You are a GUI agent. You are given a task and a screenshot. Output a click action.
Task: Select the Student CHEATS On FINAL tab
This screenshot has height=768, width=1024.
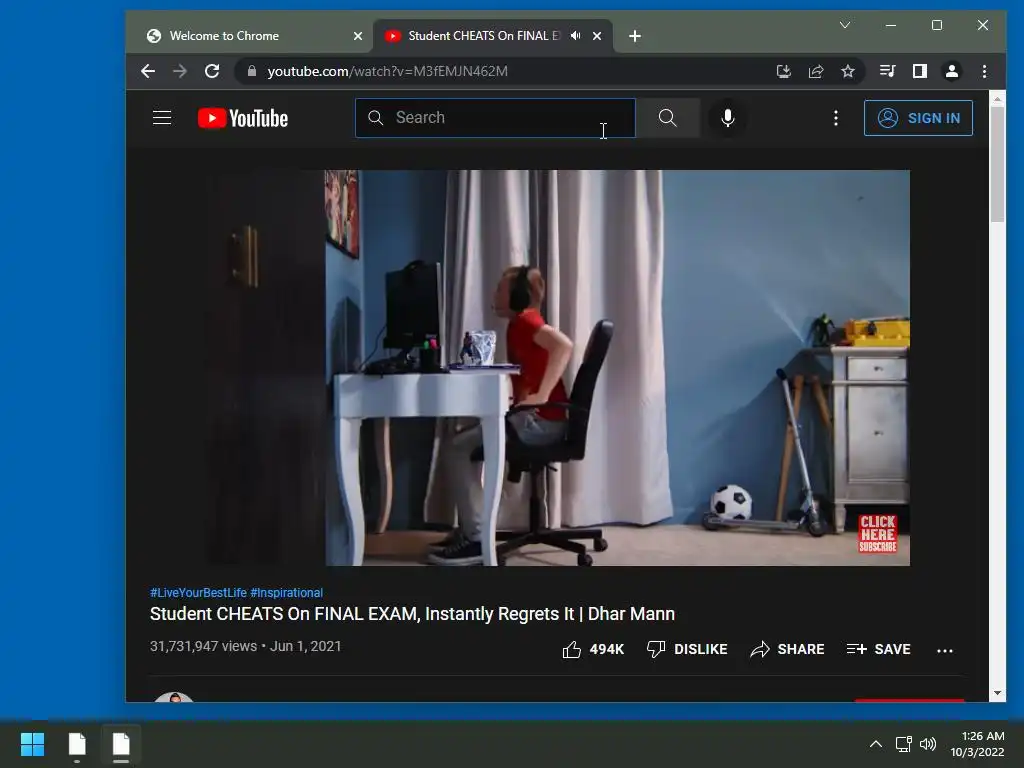click(x=483, y=36)
